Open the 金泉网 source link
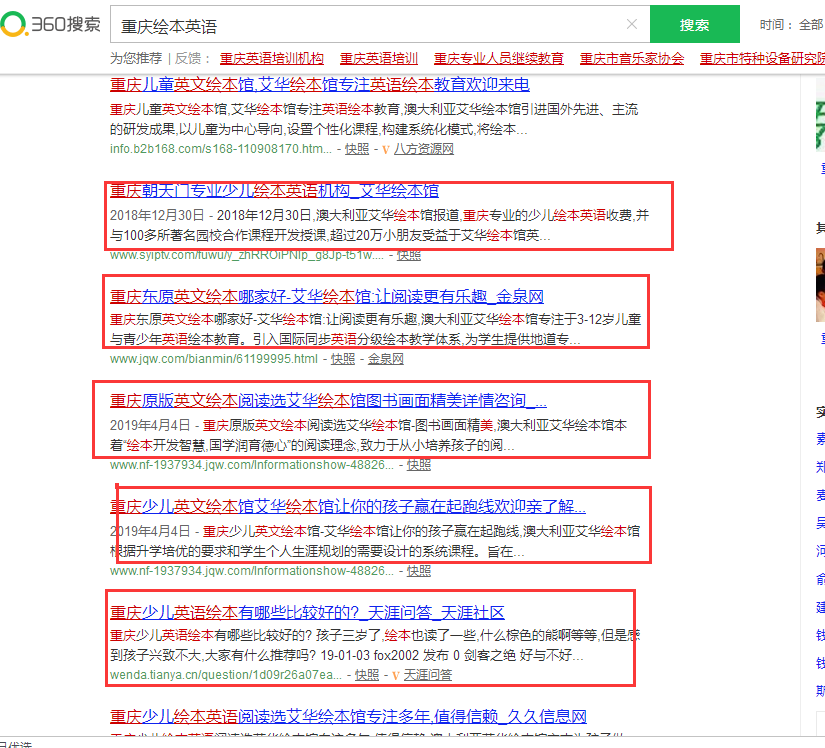Image resolution: width=825 pixels, height=748 pixels. 386,359
